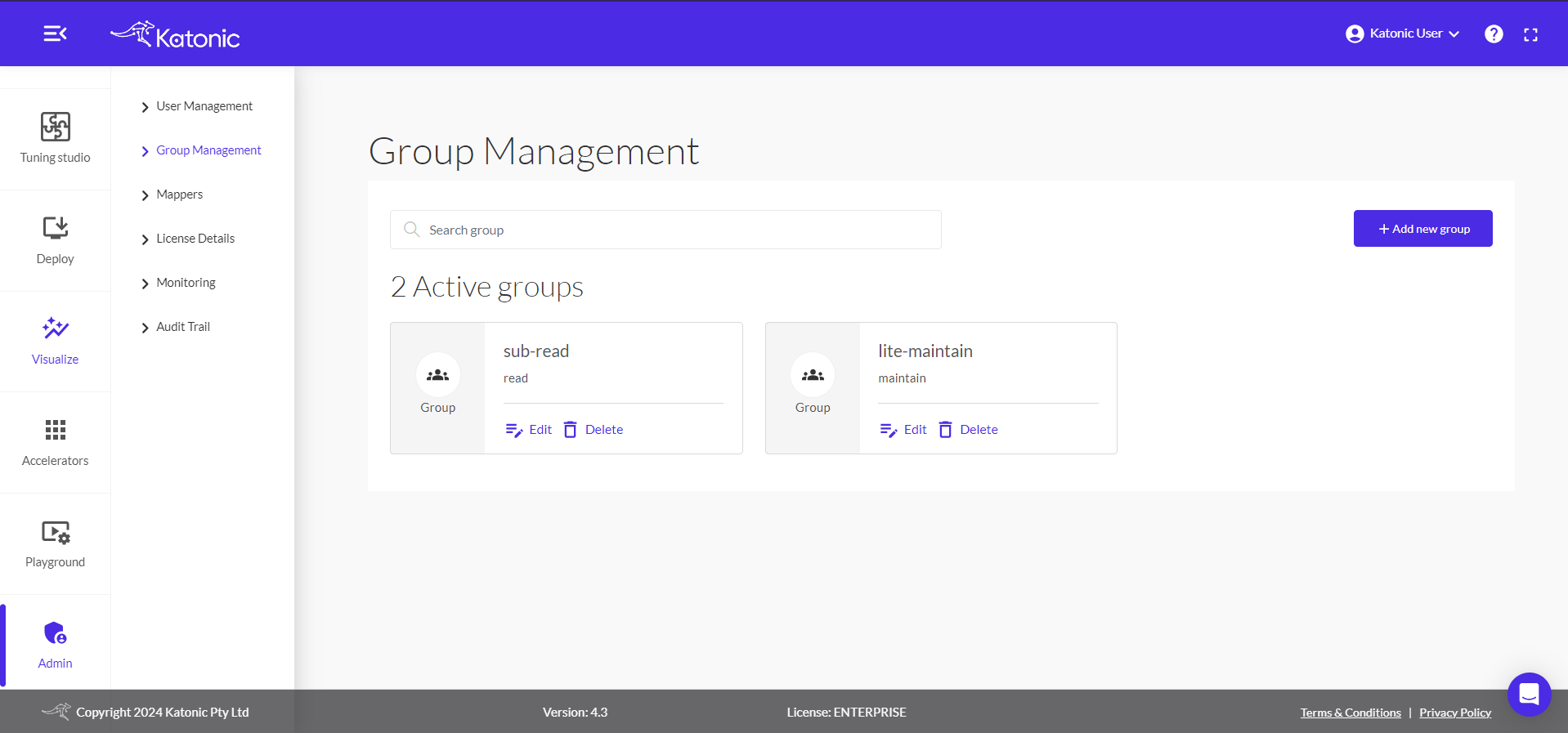Screen dimensions: 1568x733
Task: Open the Tuning studio section
Action: tap(55, 139)
